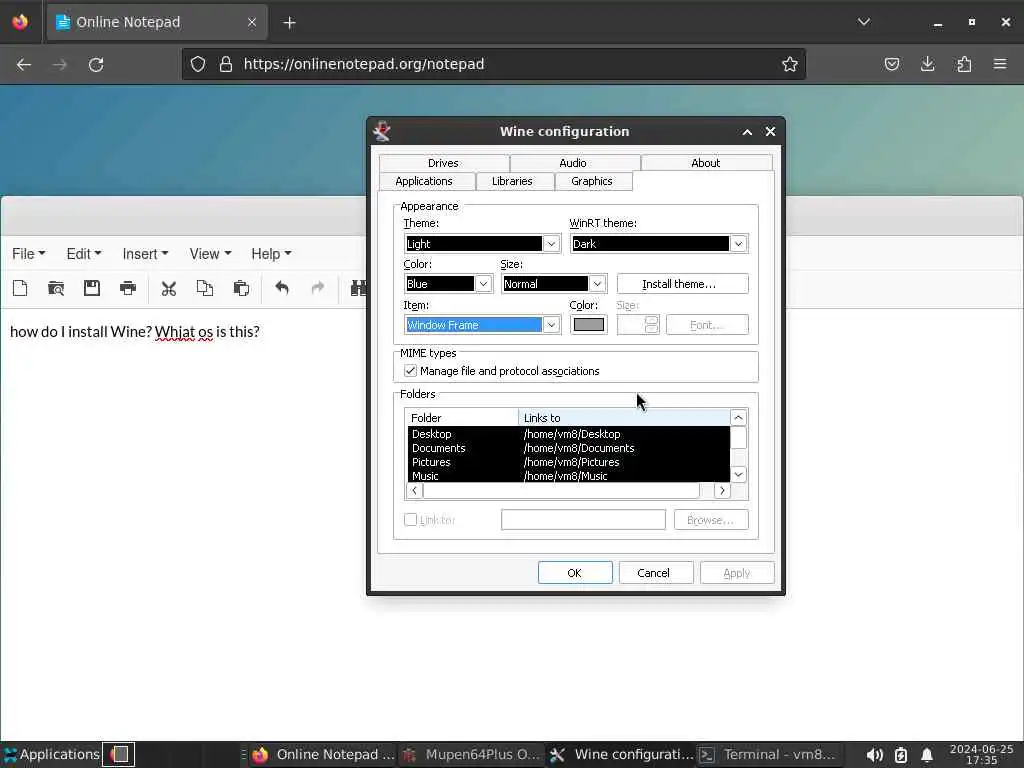Image resolution: width=1024 pixels, height=768 pixels.
Task: Click the Undo arrow icon
Action: coord(282,288)
